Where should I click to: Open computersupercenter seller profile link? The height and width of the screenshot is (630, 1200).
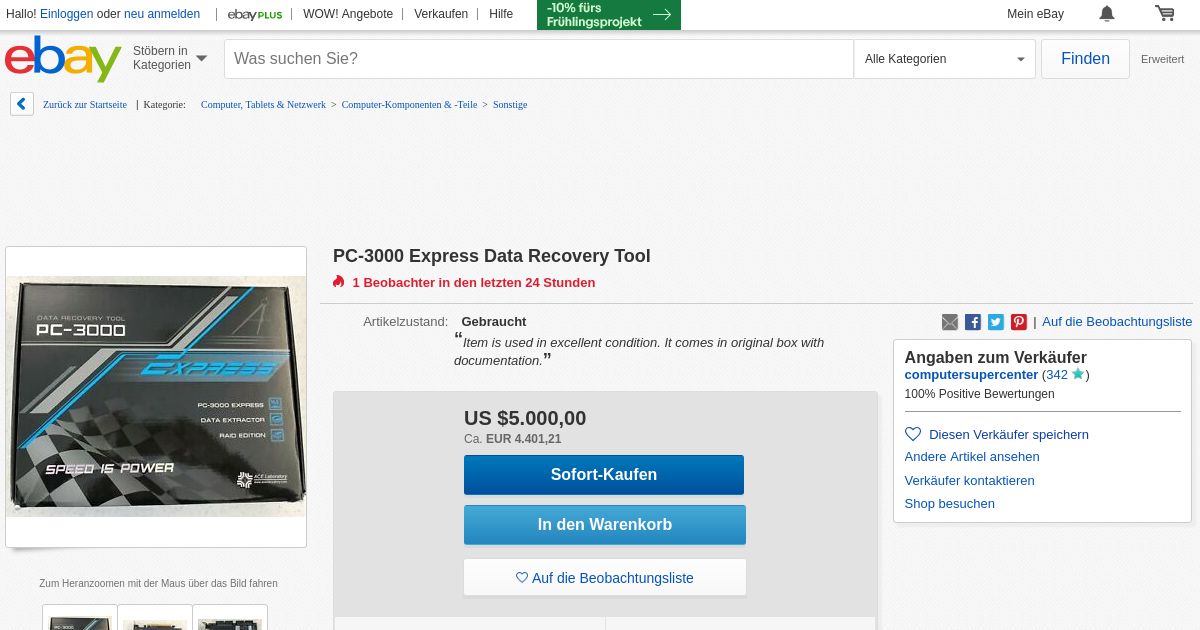[x=971, y=375]
